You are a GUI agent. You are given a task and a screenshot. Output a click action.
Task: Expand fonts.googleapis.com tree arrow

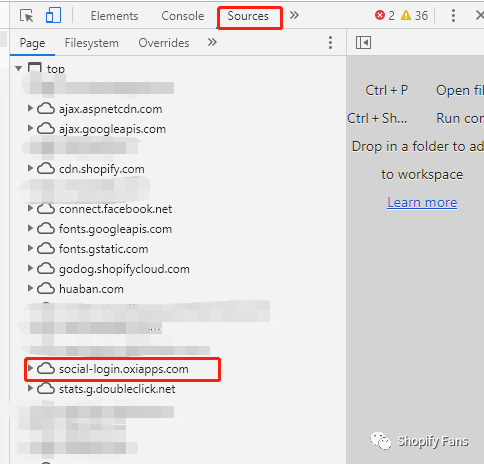coord(30,228)
